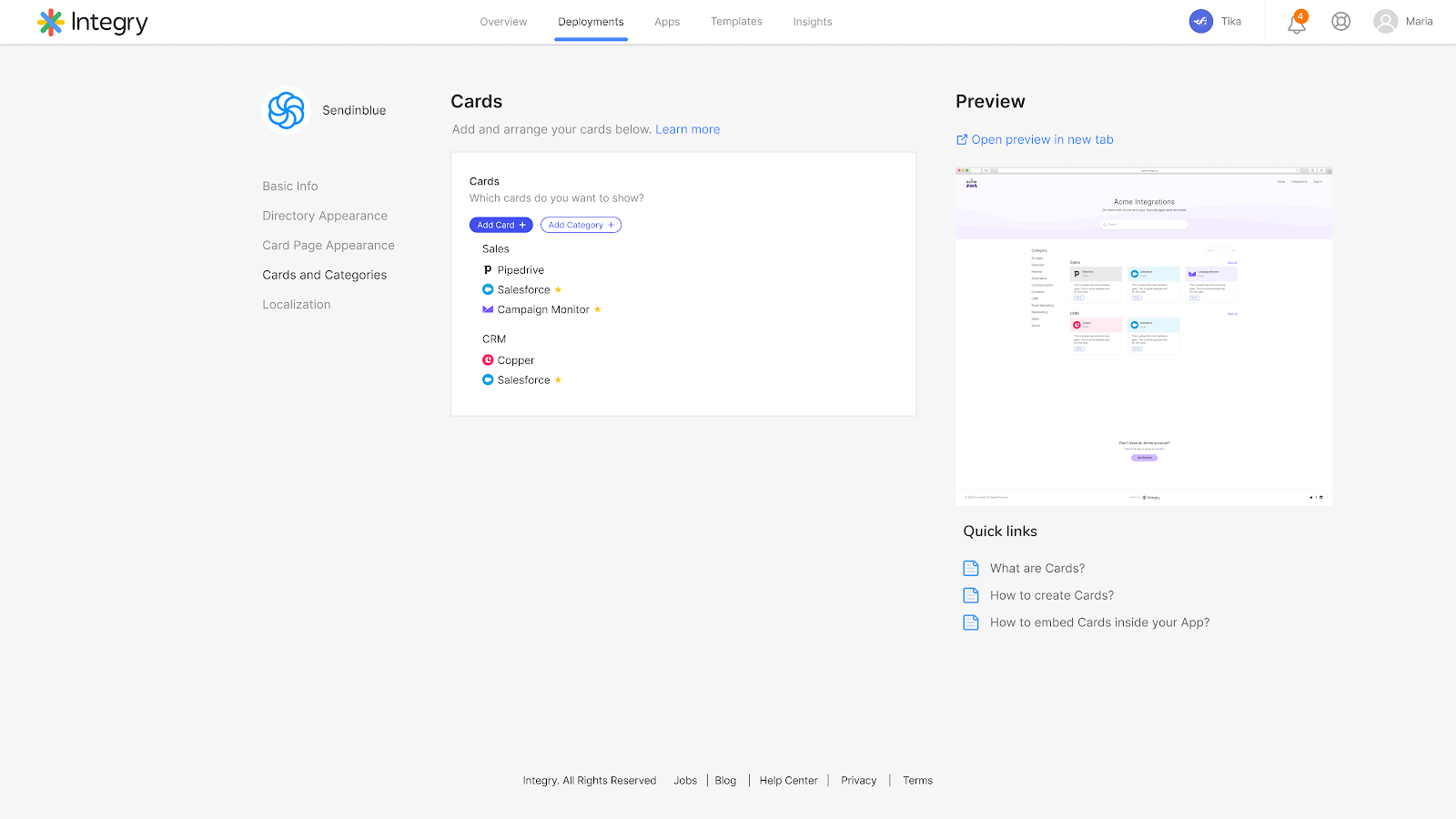Click Tika workspace name
Image resolution: width=1456 pixels, height=819 pixels.
tap(1231, 22)
